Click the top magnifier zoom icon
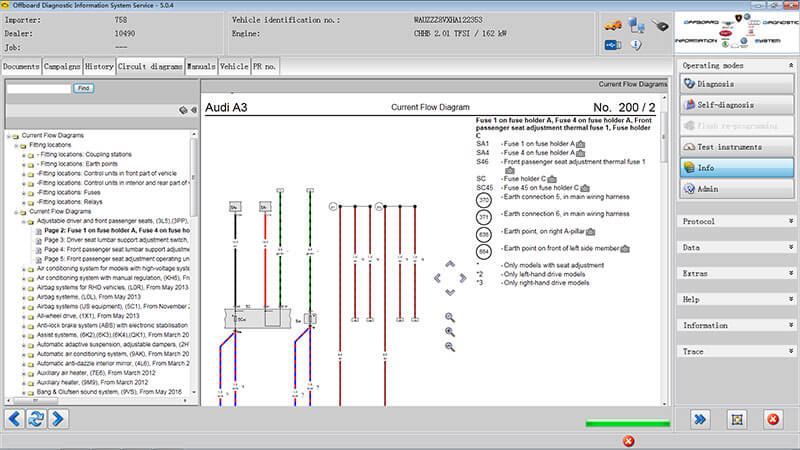Viewport: 800px width, 450px height. (449, 317)
